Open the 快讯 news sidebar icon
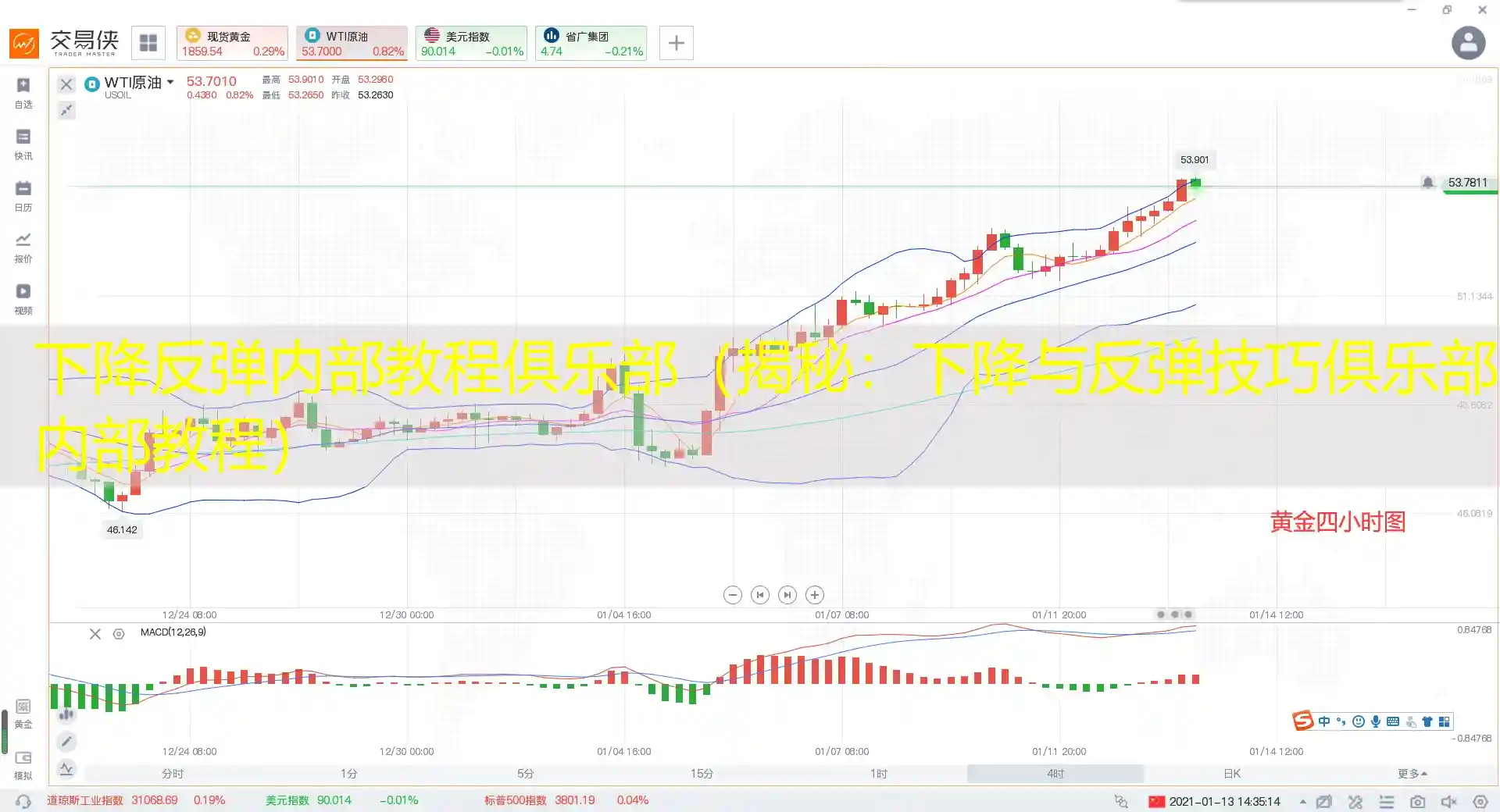This screenshot has width=1500, height=812. [23, 144]
